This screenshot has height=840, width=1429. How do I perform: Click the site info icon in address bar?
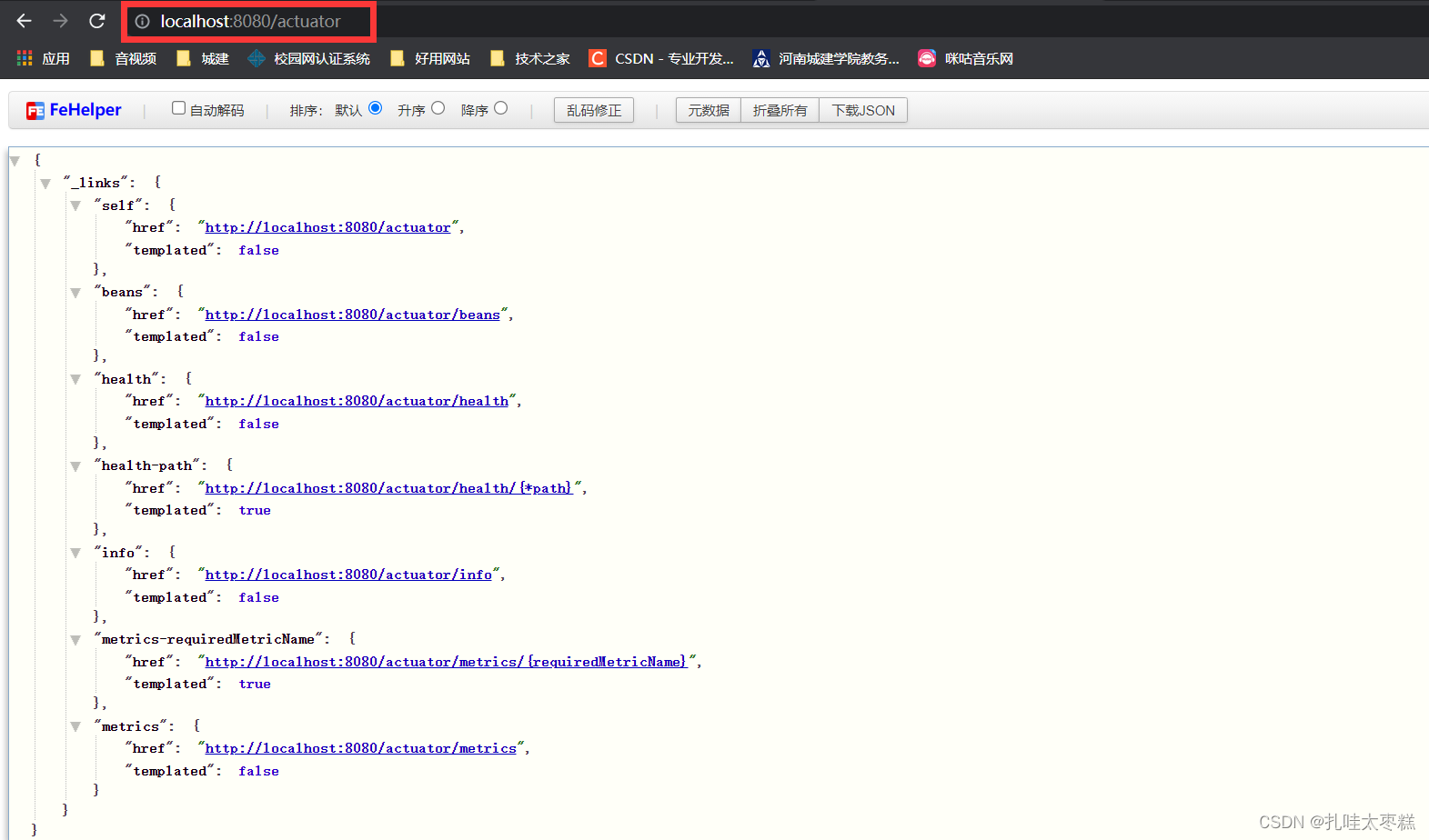(142, 21)
